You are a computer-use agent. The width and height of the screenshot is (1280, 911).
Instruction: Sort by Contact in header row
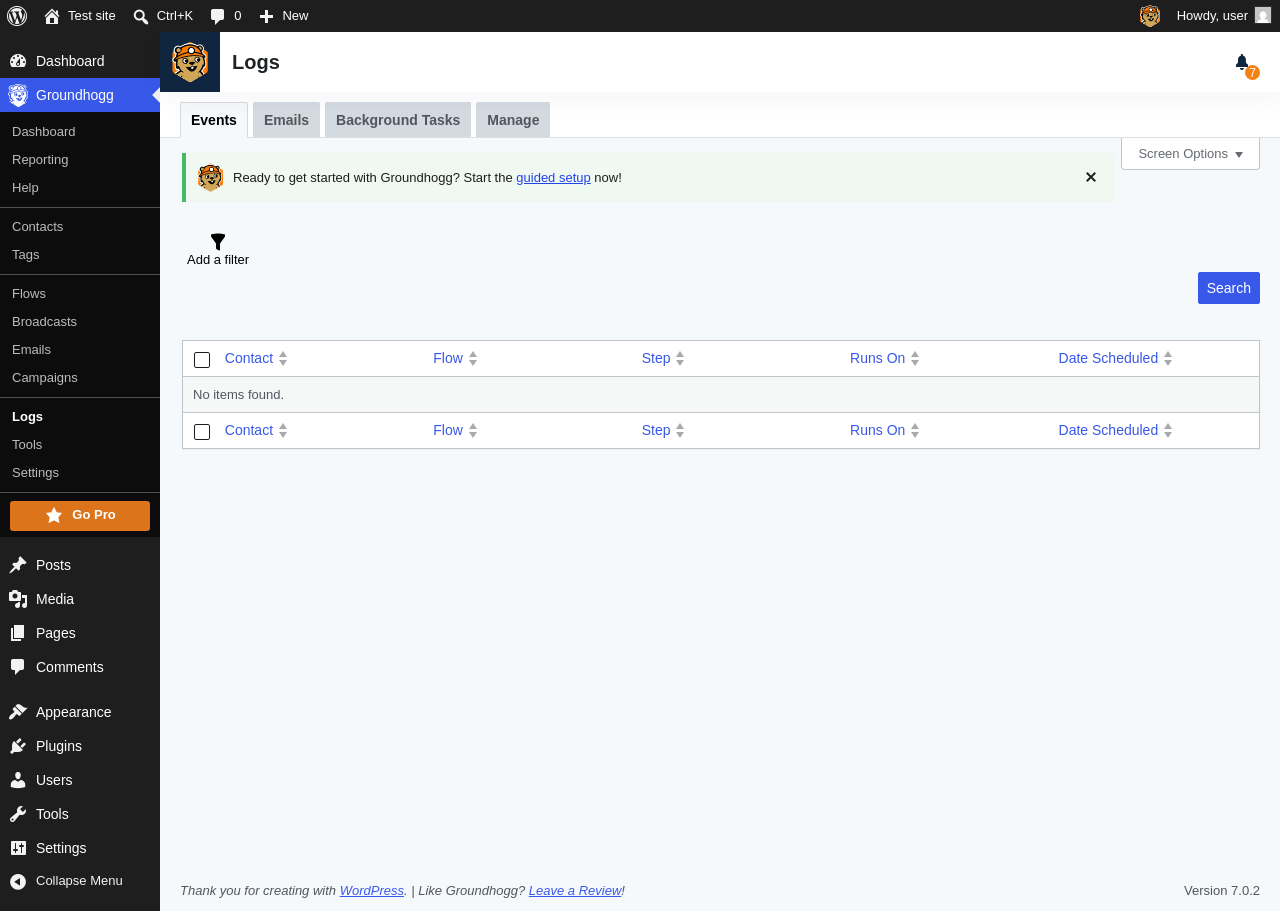(256, 358)
